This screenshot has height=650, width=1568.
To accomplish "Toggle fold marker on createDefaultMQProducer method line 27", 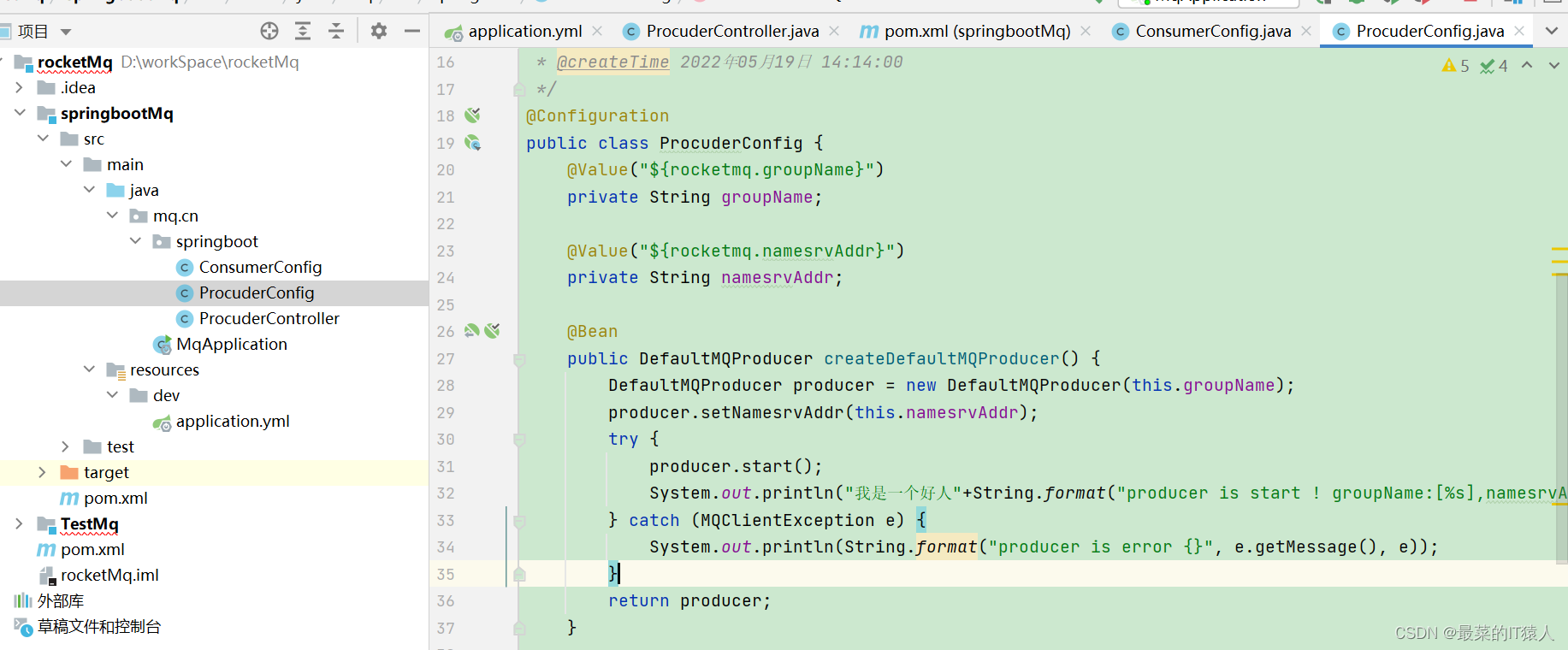I will (x=519, y=359).
